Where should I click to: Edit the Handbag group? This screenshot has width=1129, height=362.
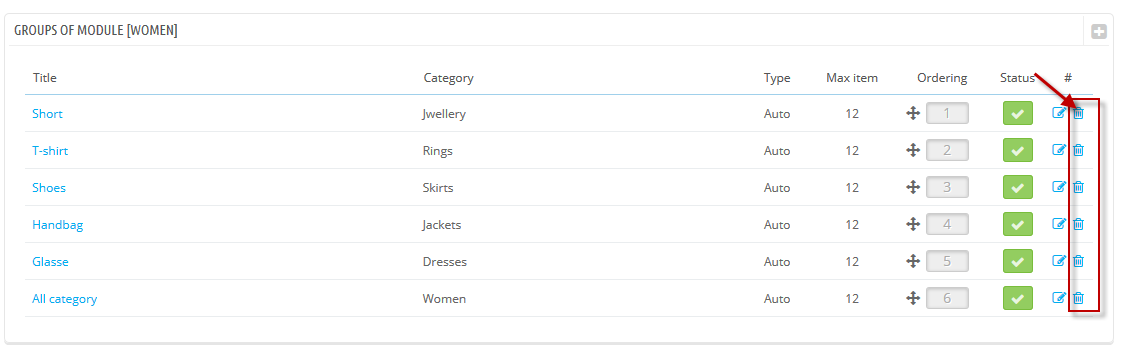(1058, 224)
